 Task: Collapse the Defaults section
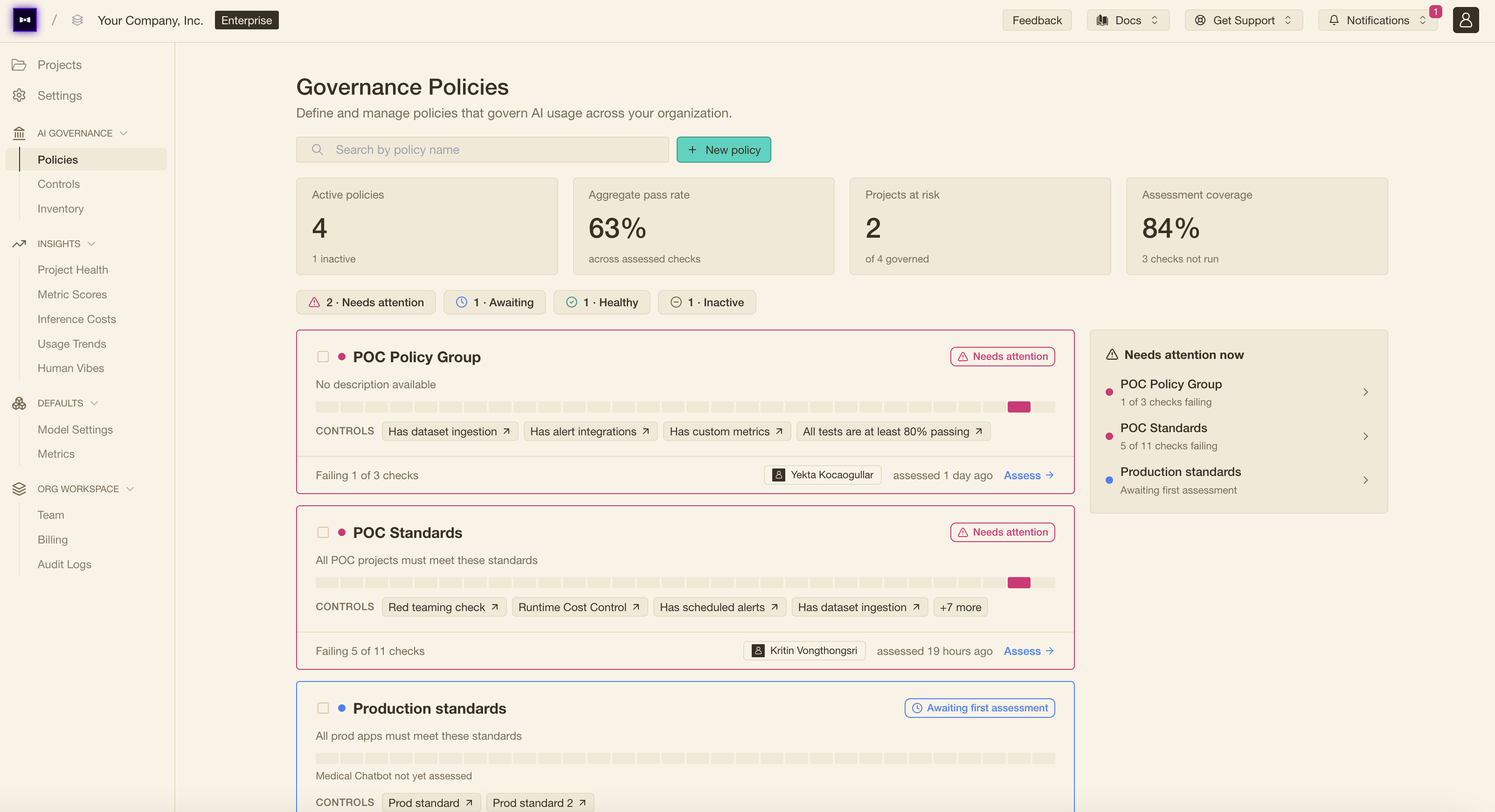tap(94, 403)
